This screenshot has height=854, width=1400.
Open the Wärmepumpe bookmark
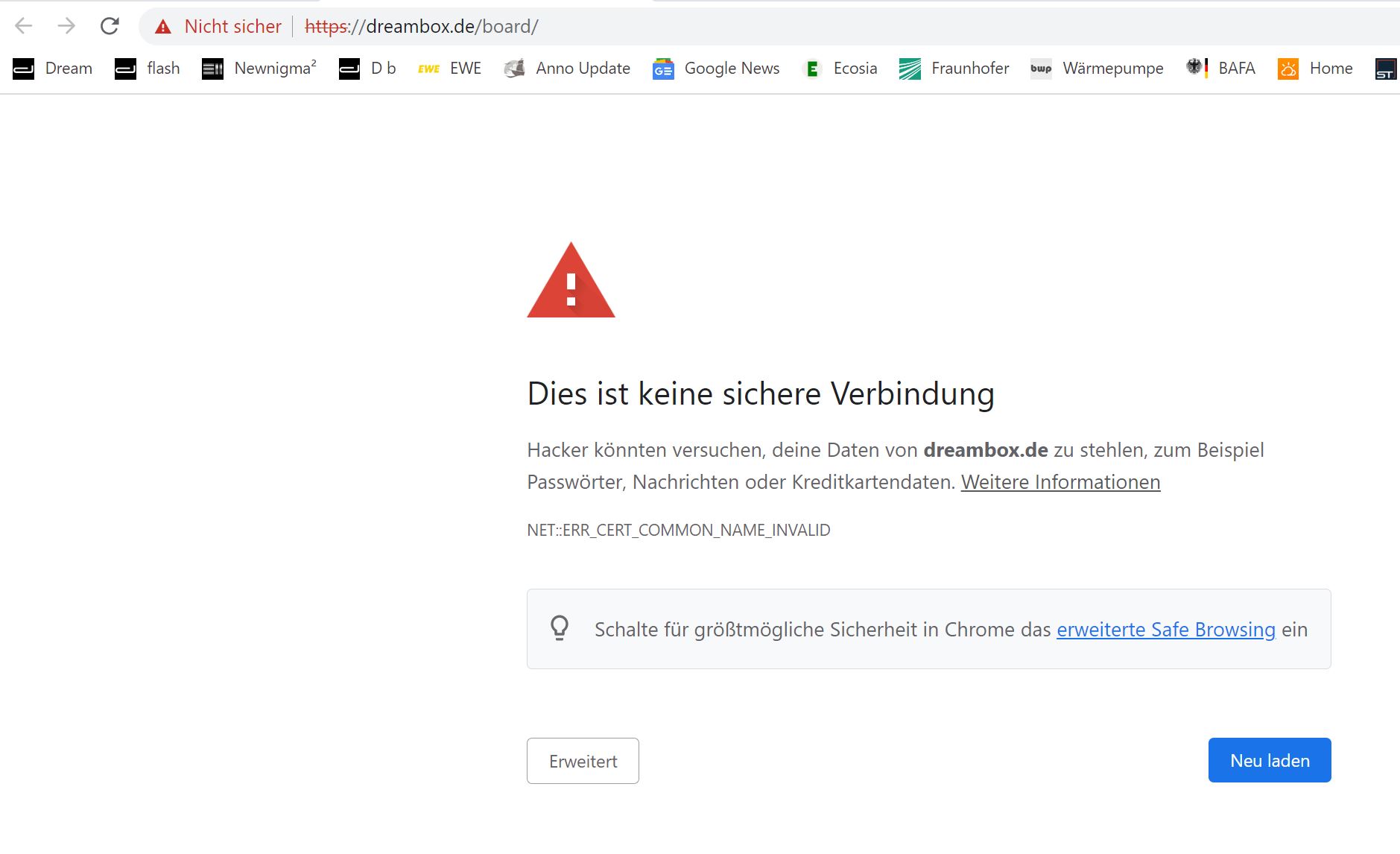(x=1097, y=69)
